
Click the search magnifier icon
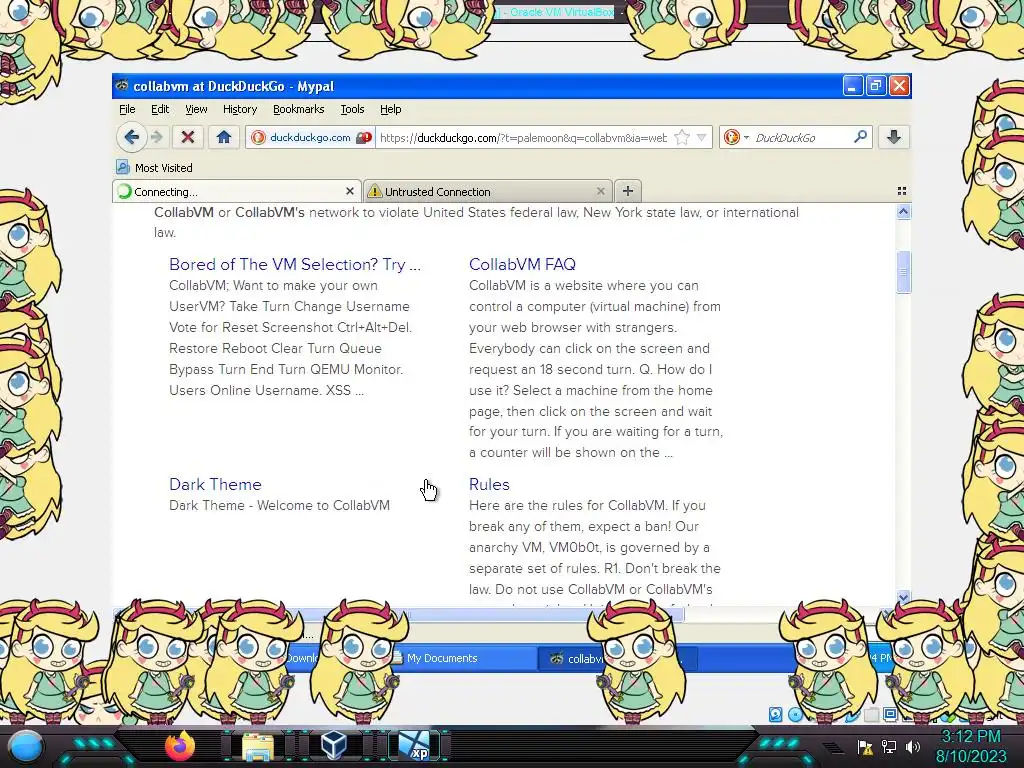click(860, 136)
